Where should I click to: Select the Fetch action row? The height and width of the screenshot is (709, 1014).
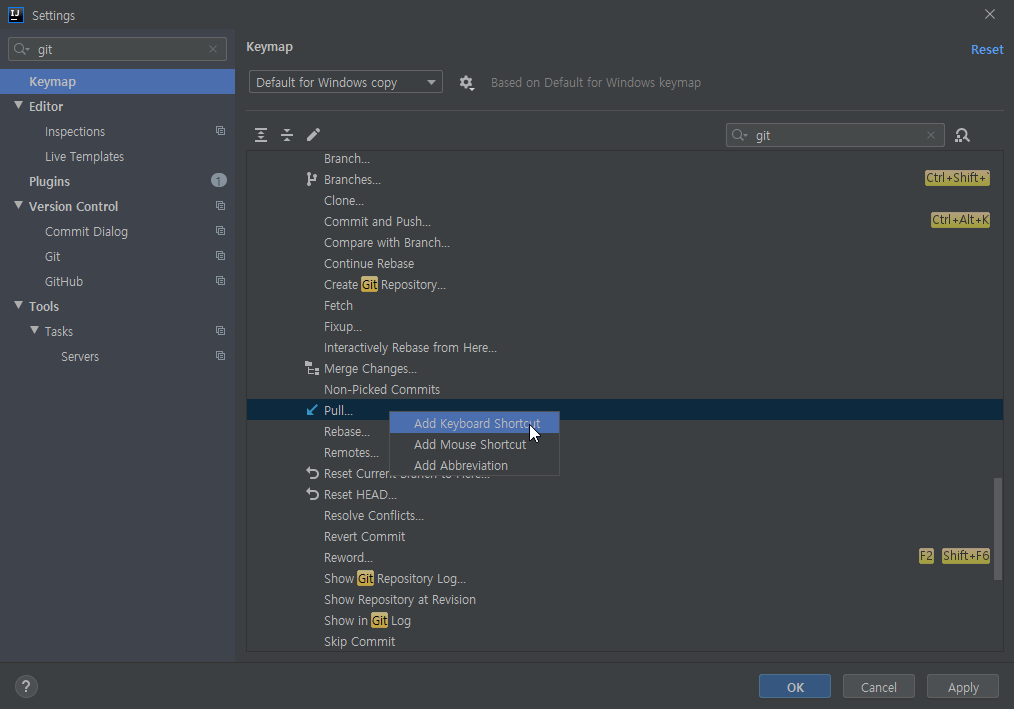625,305
